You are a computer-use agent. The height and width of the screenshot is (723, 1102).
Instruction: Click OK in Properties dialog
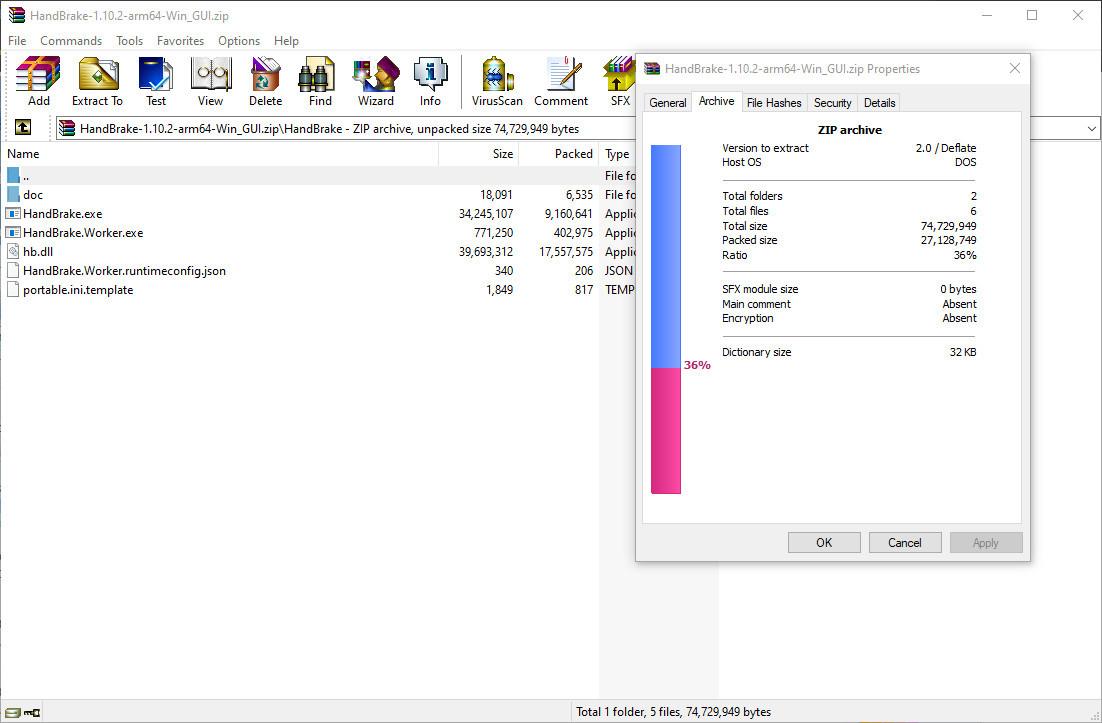pyautogui.click(x=824, y=542)
